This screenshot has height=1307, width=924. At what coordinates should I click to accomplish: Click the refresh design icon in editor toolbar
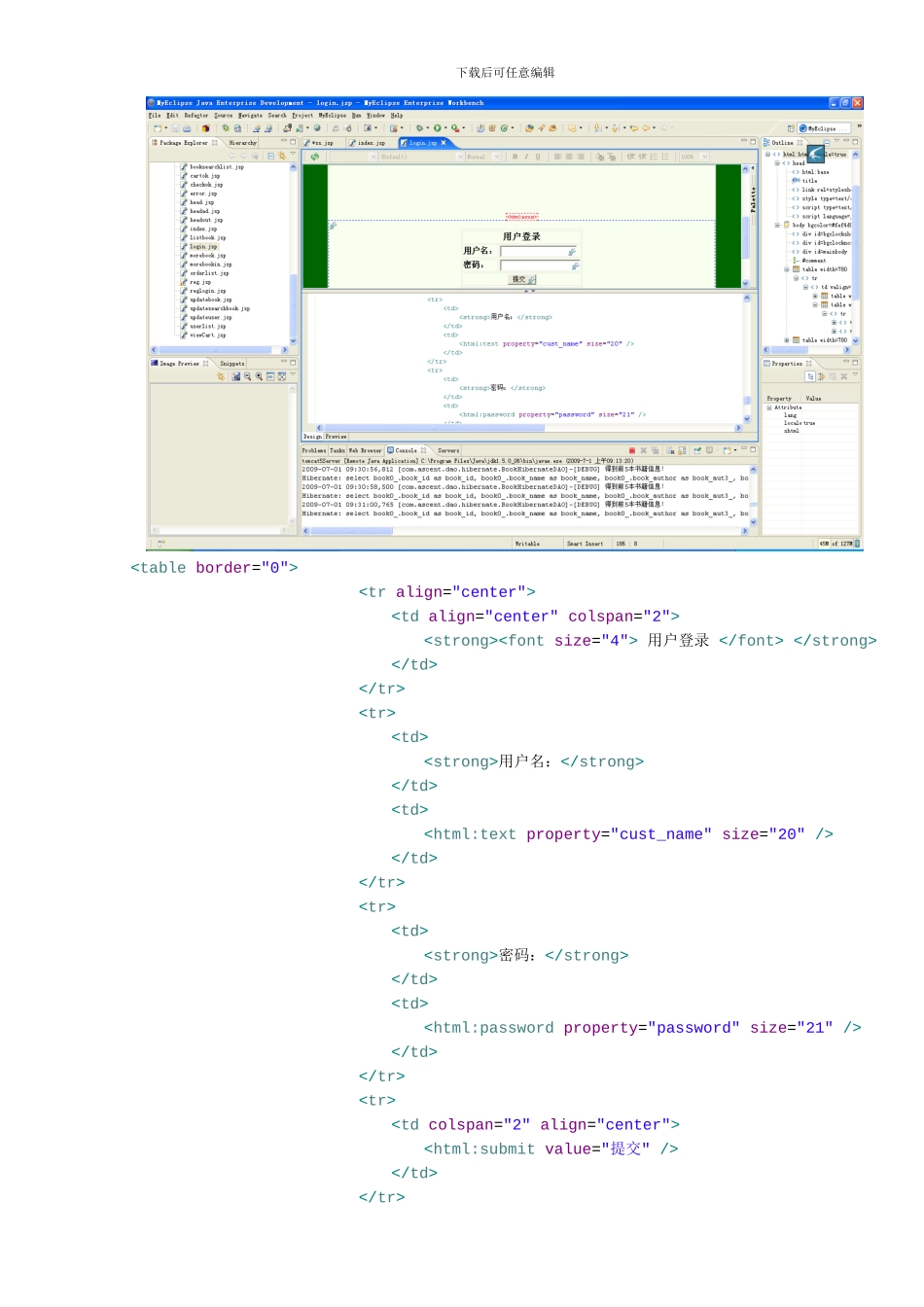pos(315,157)
